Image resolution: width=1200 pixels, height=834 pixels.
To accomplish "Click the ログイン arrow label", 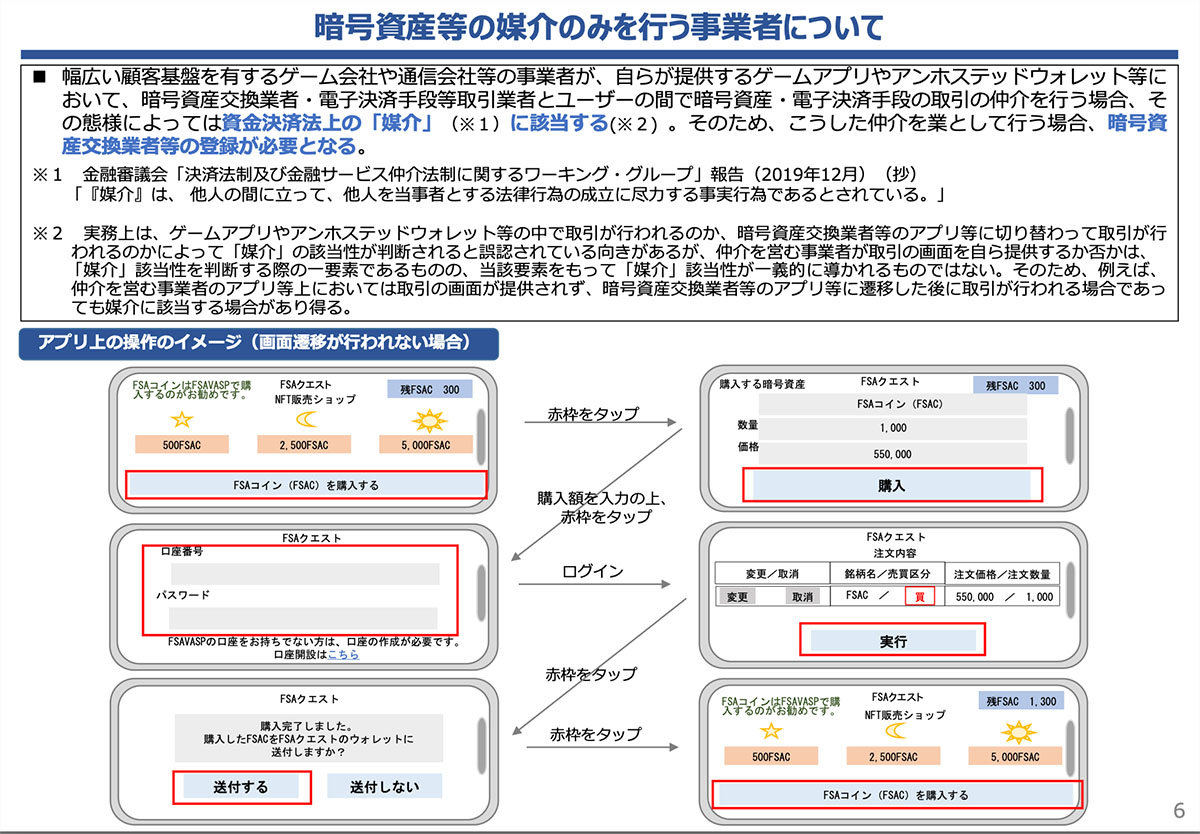I will [593, 572].
